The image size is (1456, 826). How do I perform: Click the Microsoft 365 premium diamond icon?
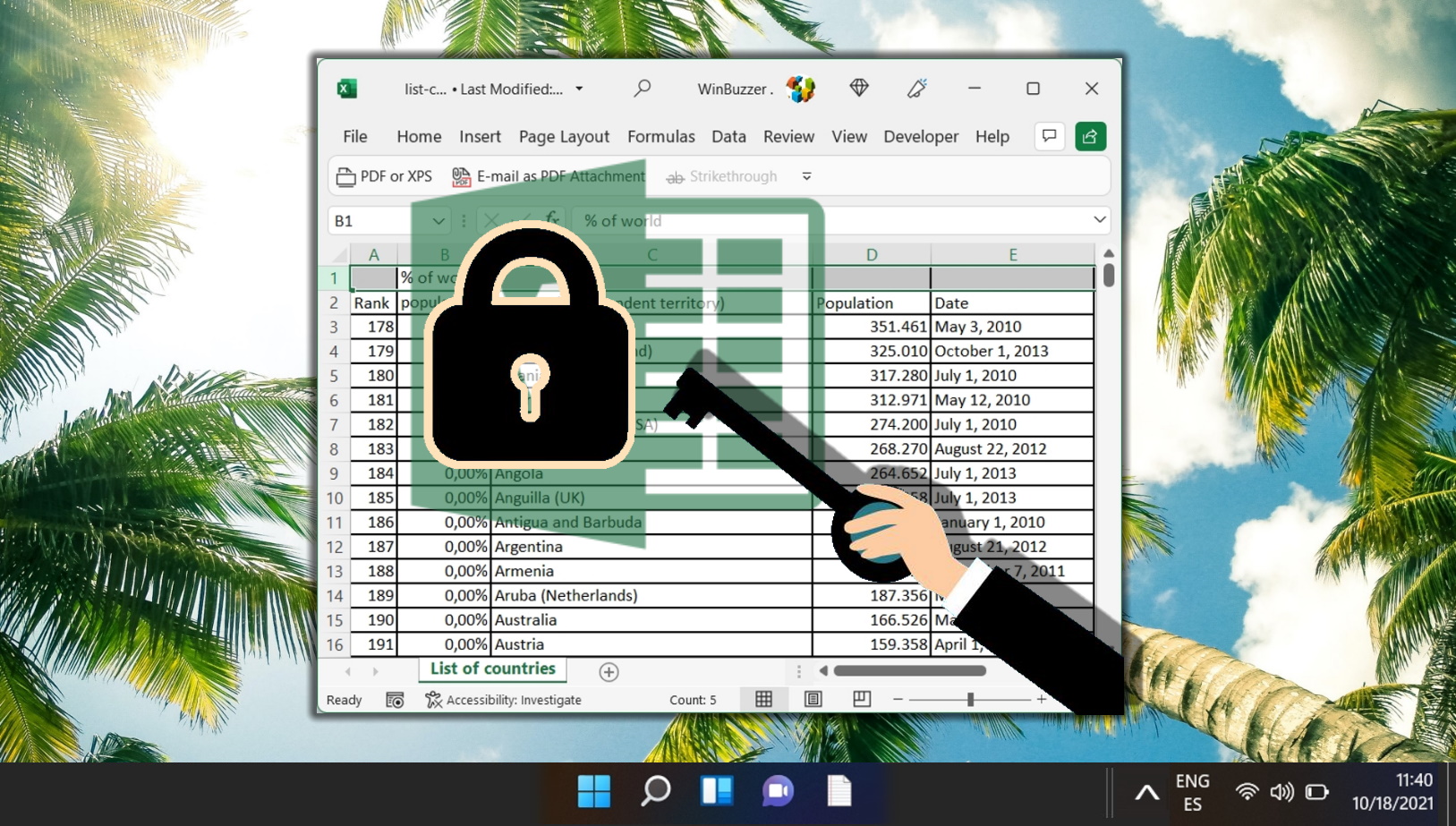tap(859, 88)
